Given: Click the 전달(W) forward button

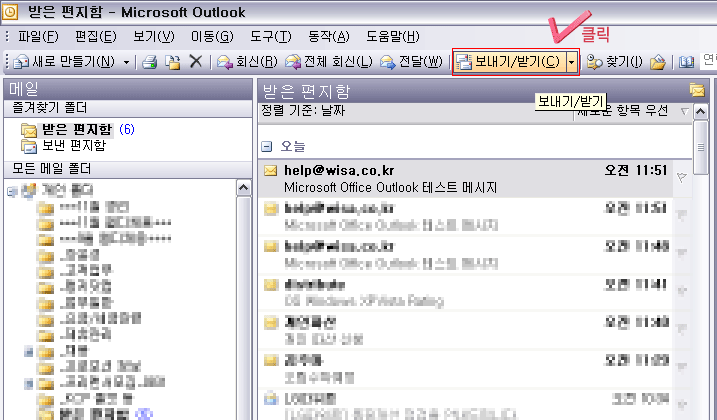Looking at the screenshot, I should (411, 62).
